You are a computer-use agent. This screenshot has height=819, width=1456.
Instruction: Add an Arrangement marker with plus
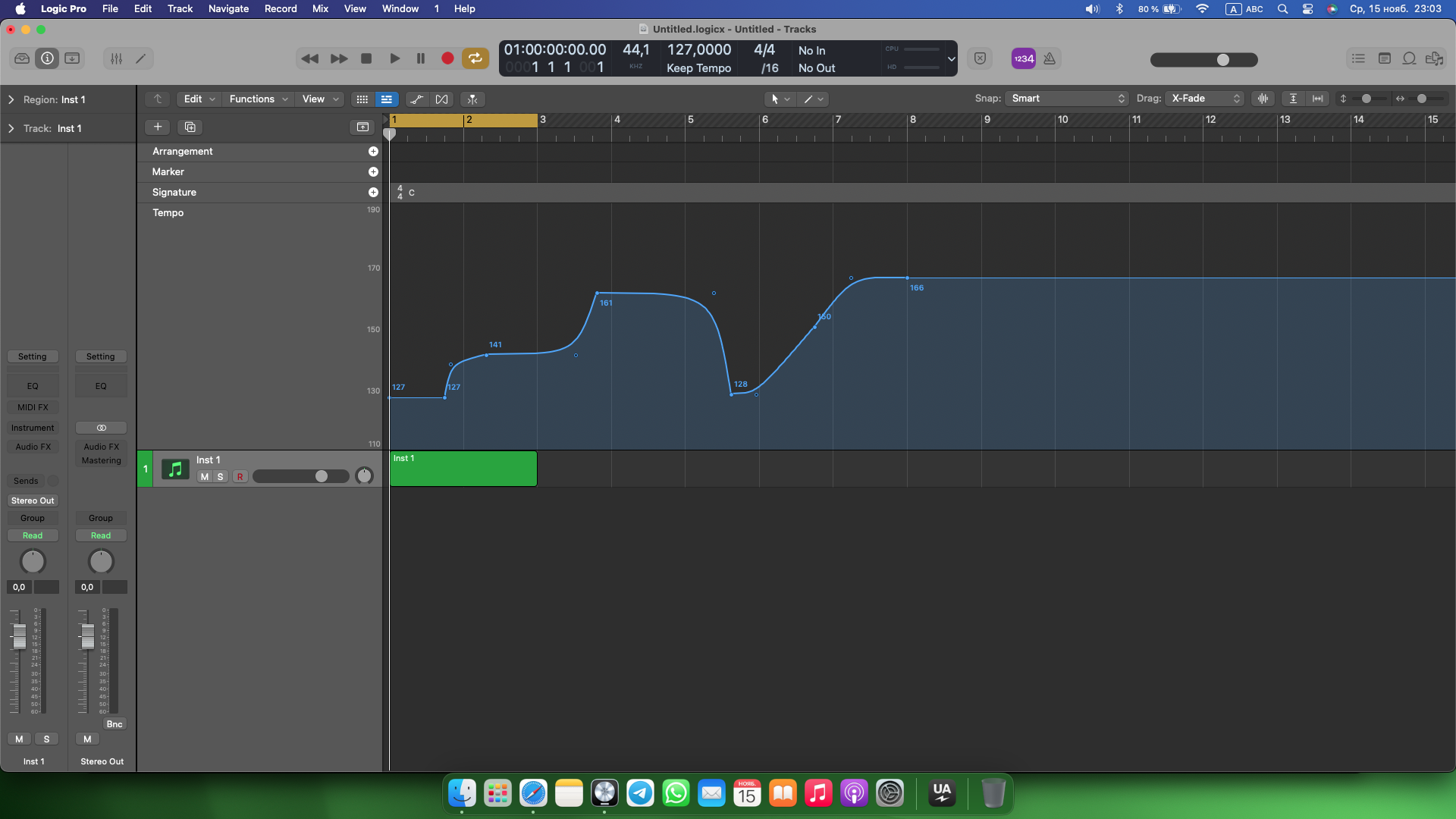coord(373,152)
